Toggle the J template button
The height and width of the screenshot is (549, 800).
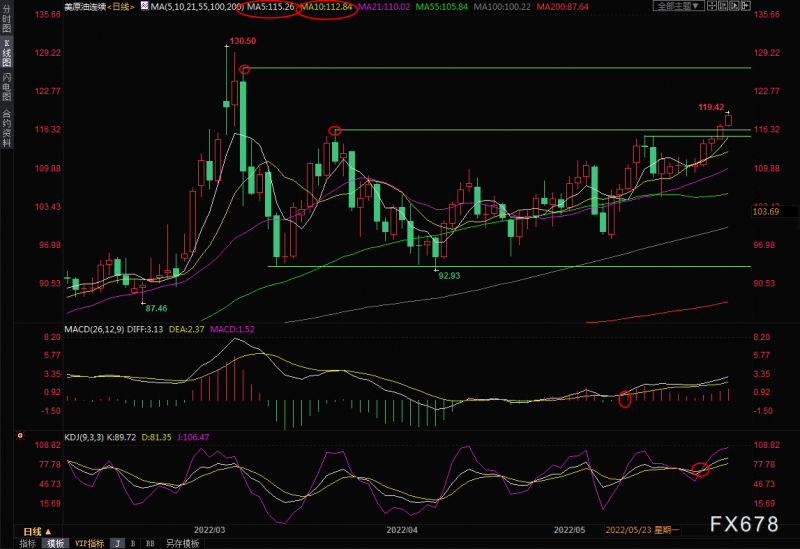pos(117,543)
